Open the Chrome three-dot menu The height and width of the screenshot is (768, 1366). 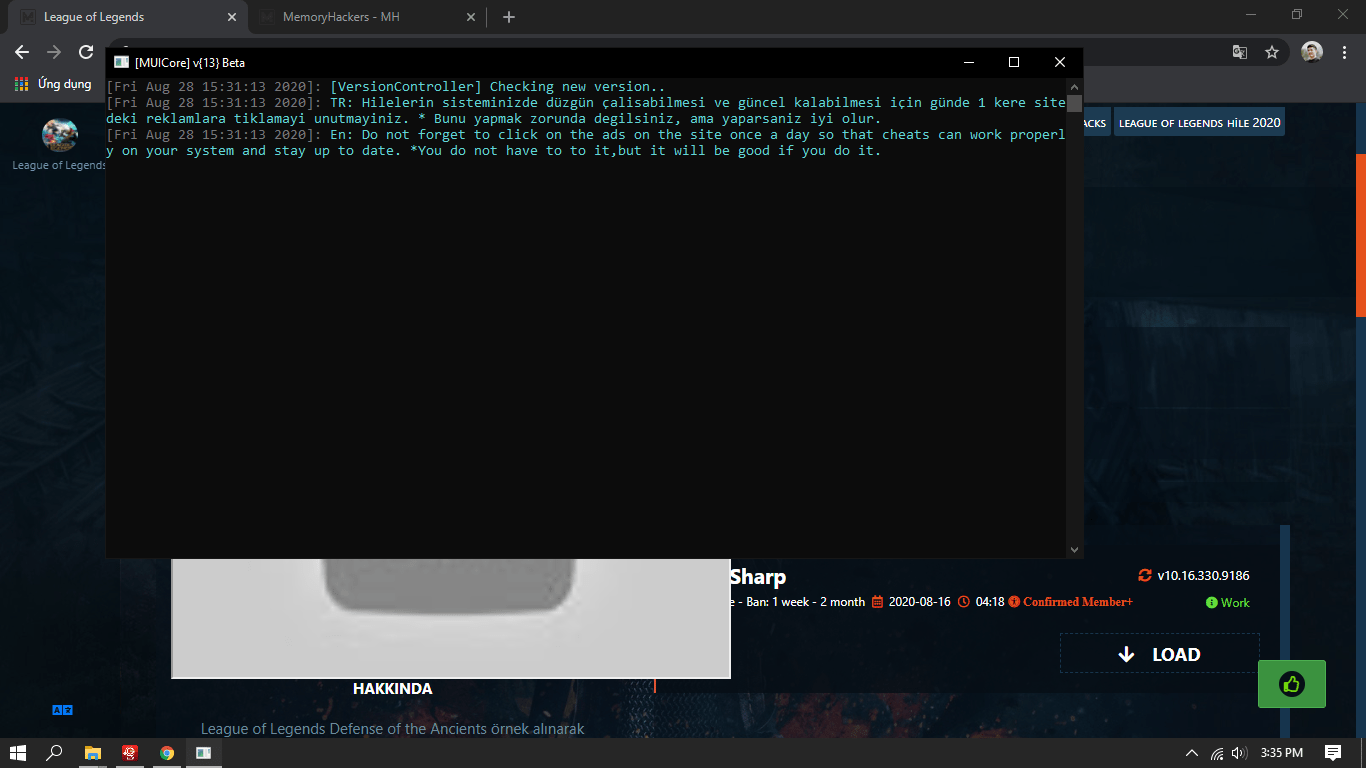click(x=1344, y=52)
